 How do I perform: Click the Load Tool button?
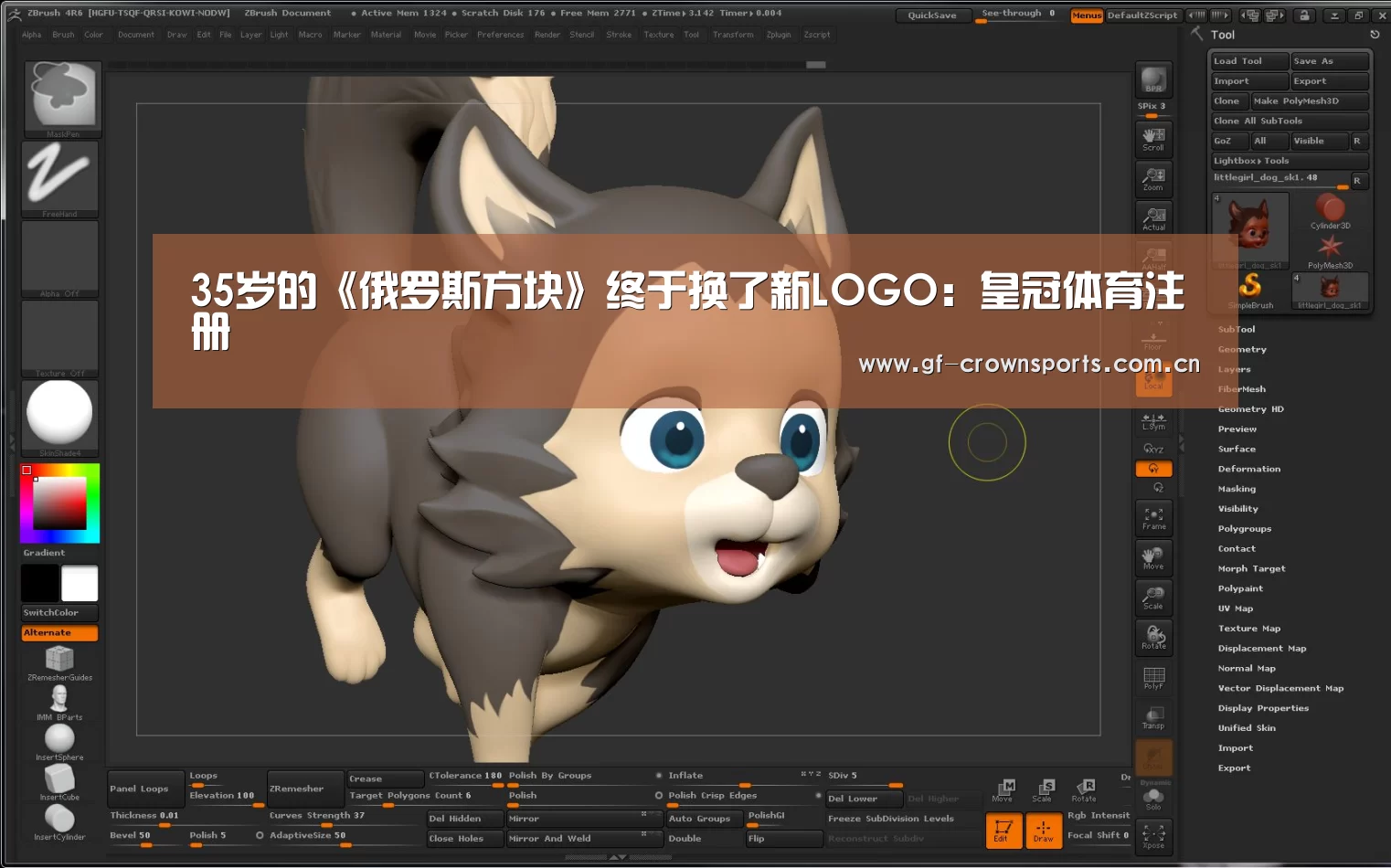pyautogui.click(x=1249, y=61)
